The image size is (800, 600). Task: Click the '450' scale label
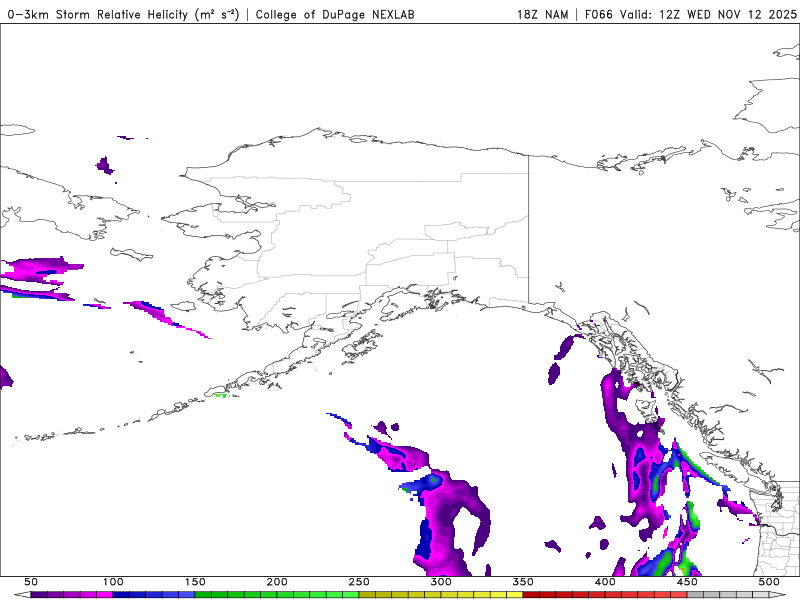(687, 582)
